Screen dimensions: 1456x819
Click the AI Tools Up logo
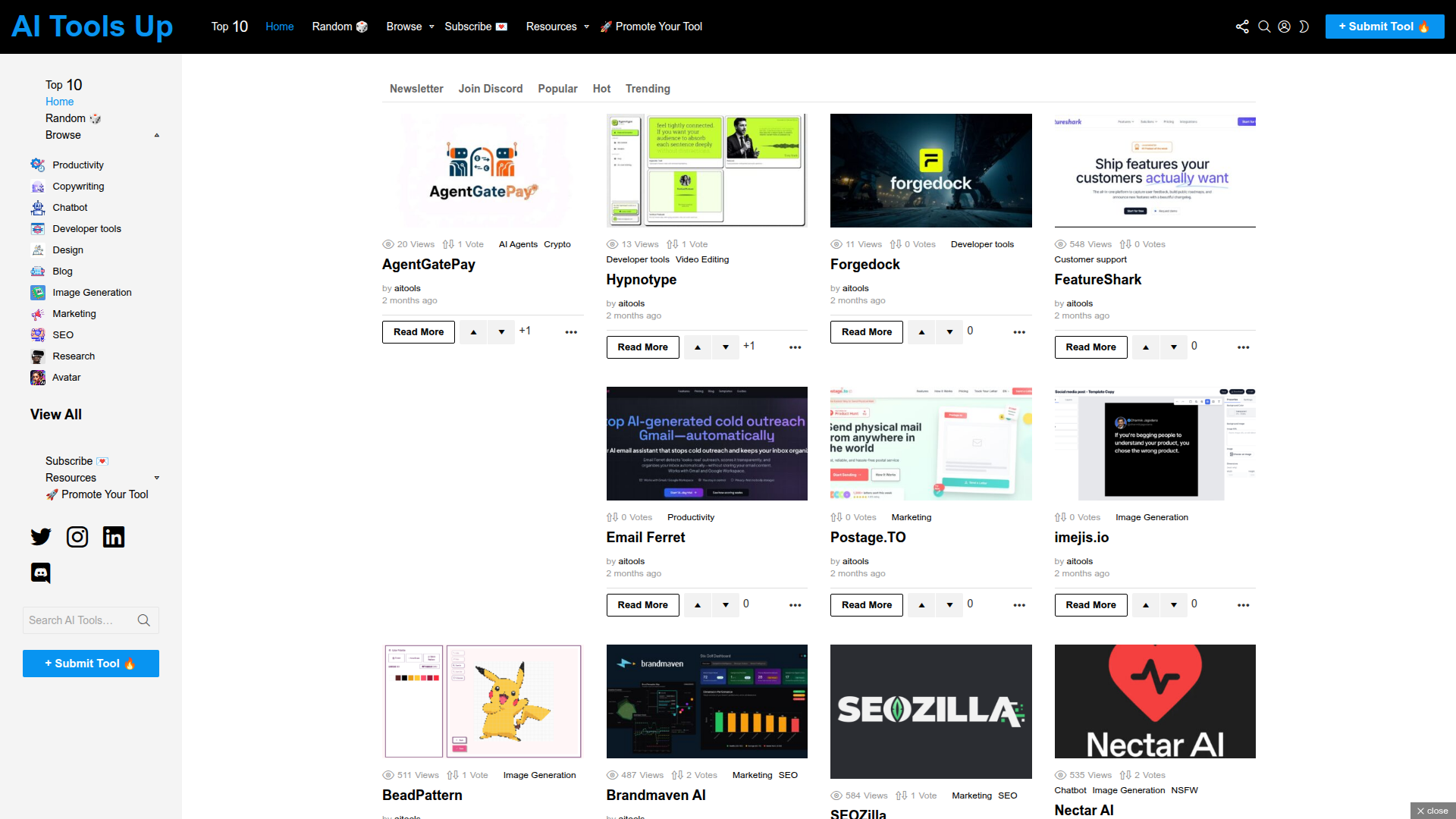pyautogui.click(x=92, y=27)
